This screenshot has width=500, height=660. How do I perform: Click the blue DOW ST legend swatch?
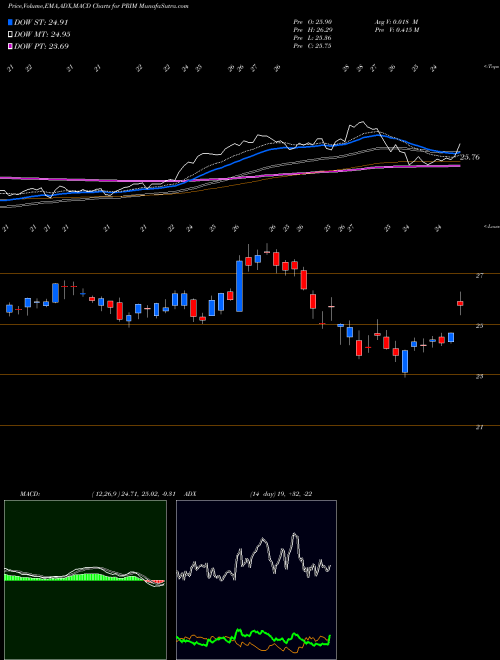(x=11, y=23)
